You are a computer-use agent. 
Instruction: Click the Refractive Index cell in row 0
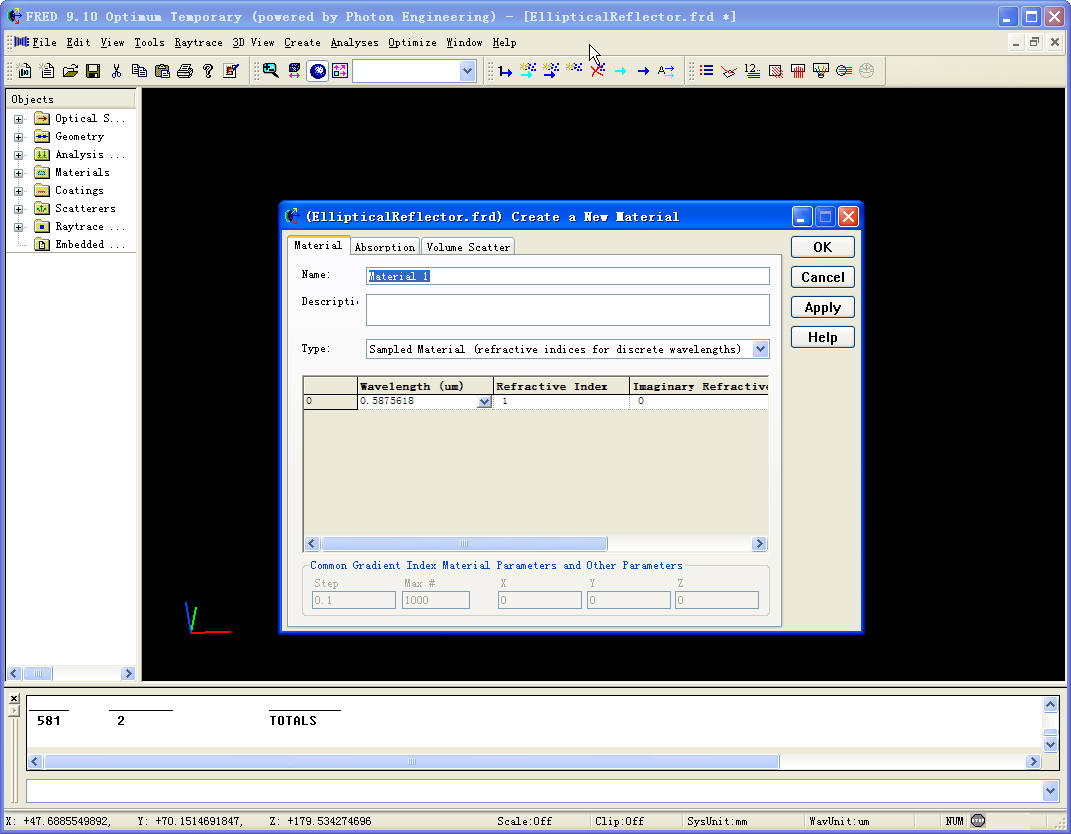(561, 402)
